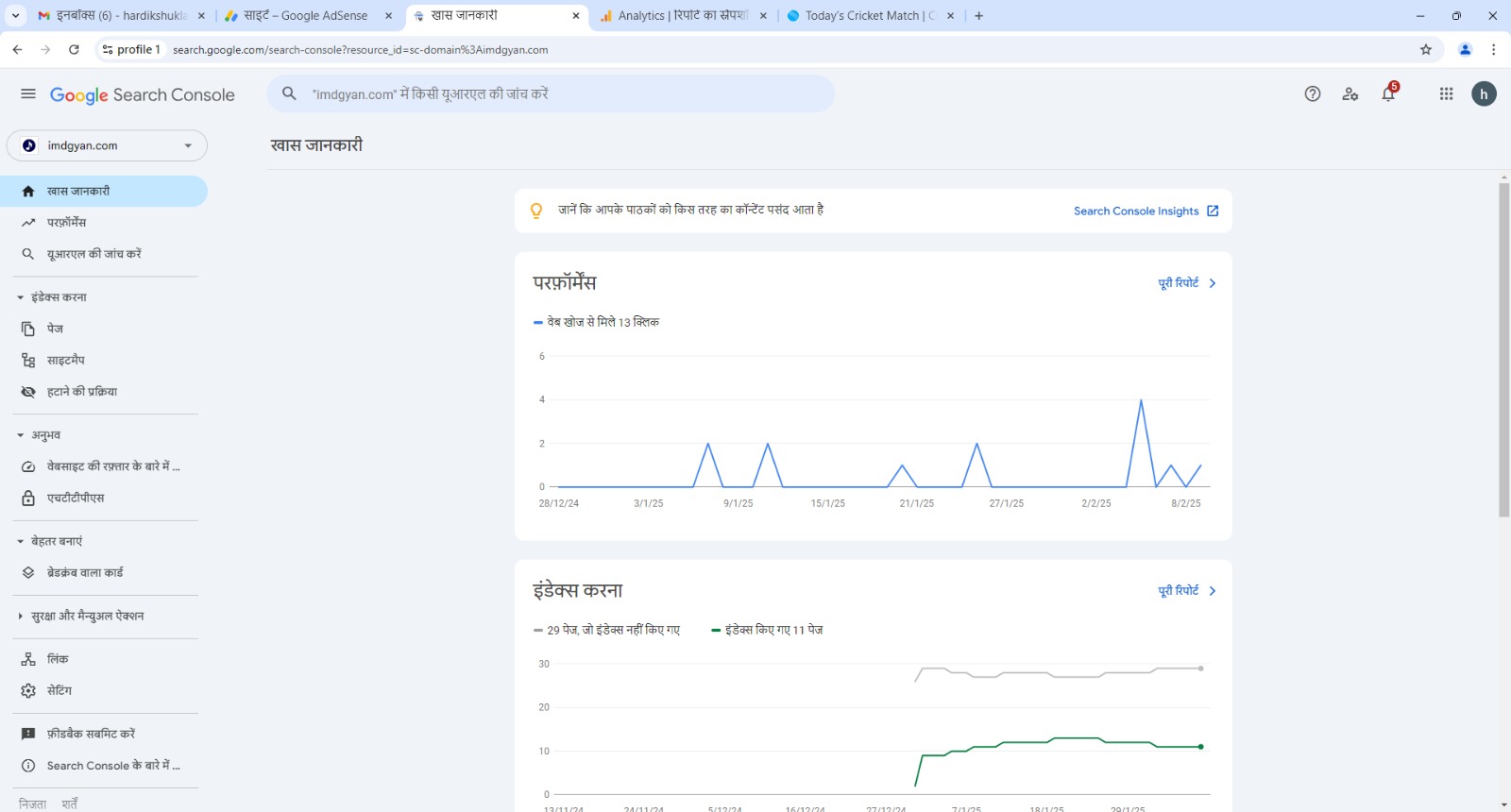1511x812 pixels.
Task: Click फ़ीडबैक सबमिट करें icon
Action: tap(28, 734)
